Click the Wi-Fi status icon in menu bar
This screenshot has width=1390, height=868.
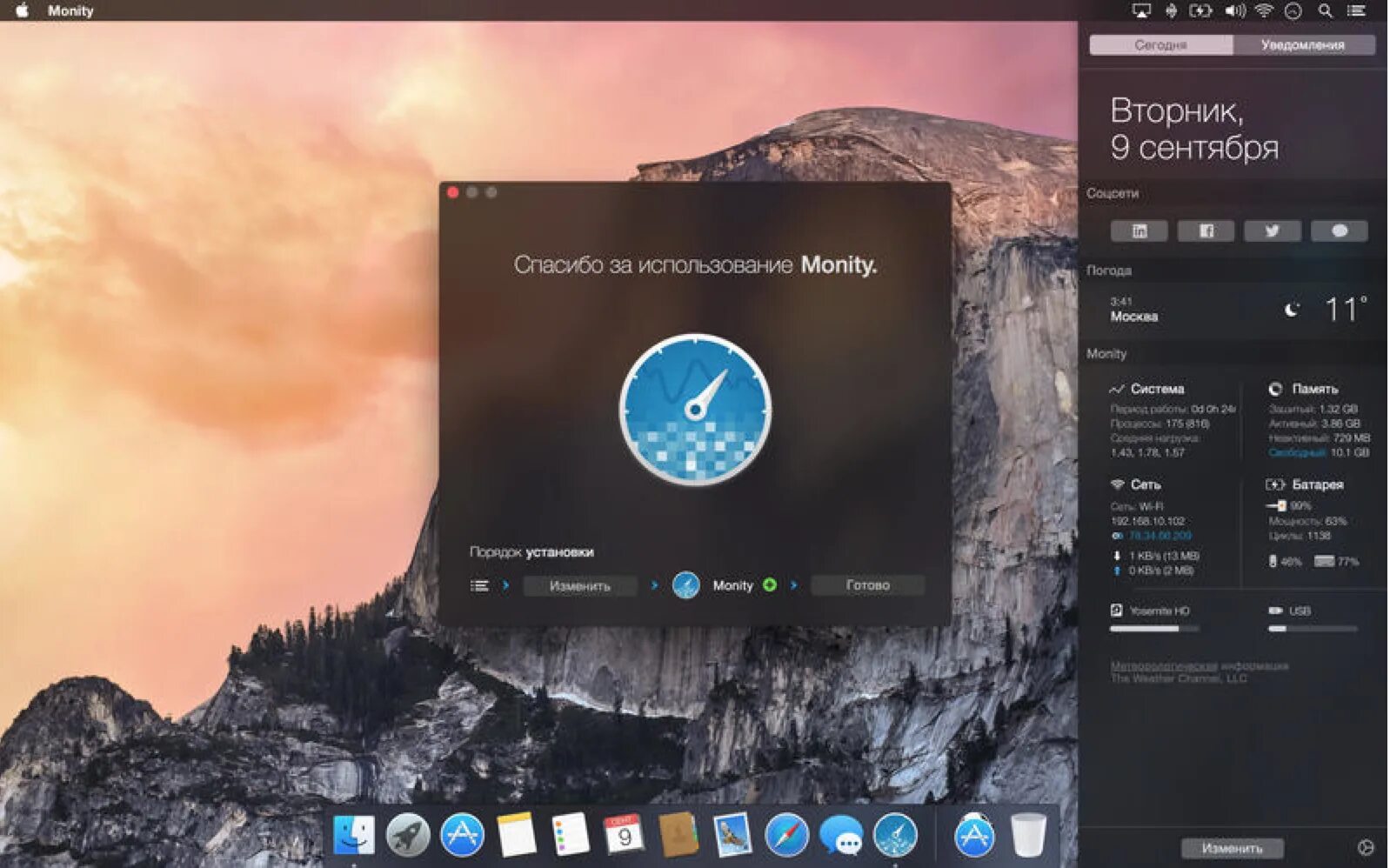click(1264, 10)
